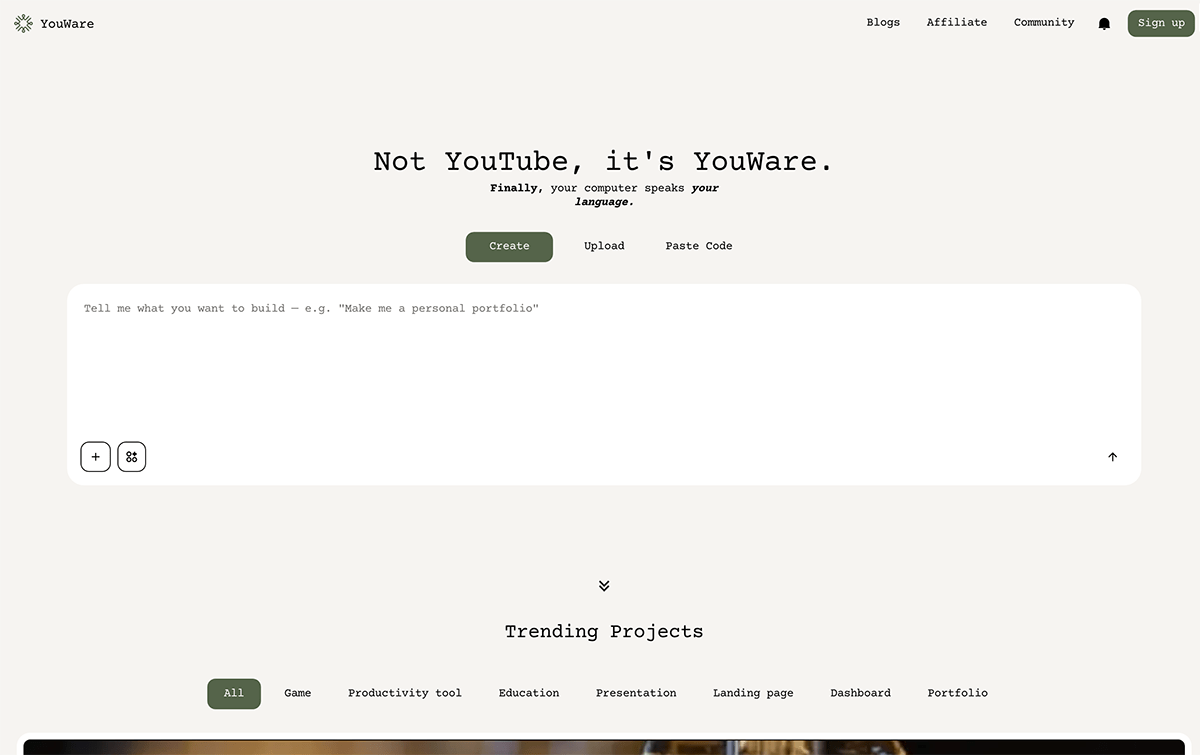Click the plus attachment icon in prompt box
This screenshot has width=1200, height=755.
coord(95,456)
